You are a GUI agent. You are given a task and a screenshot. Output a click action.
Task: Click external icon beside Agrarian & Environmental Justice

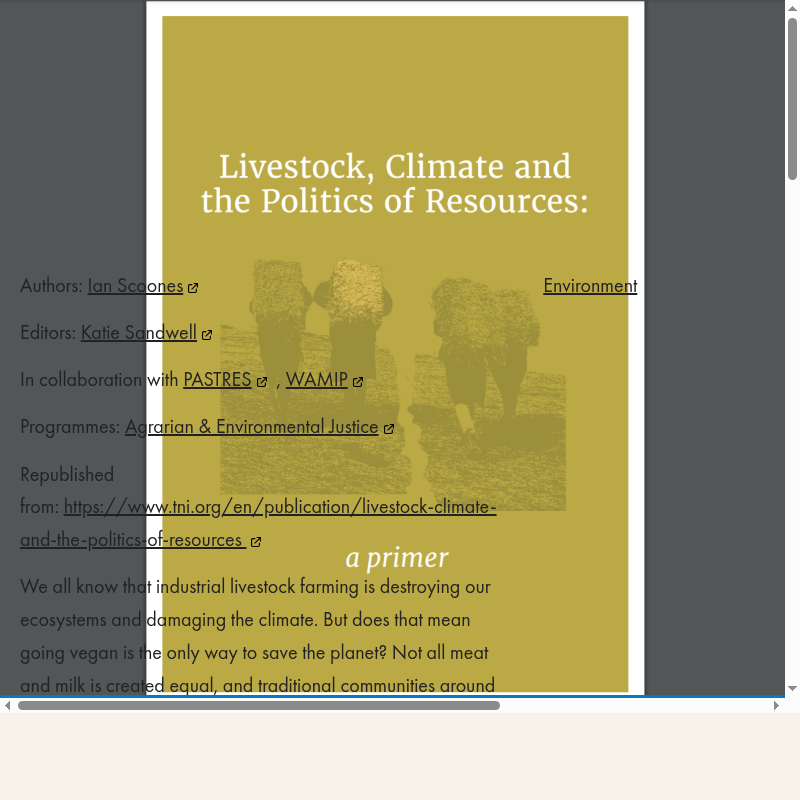(x=389, y=429)
